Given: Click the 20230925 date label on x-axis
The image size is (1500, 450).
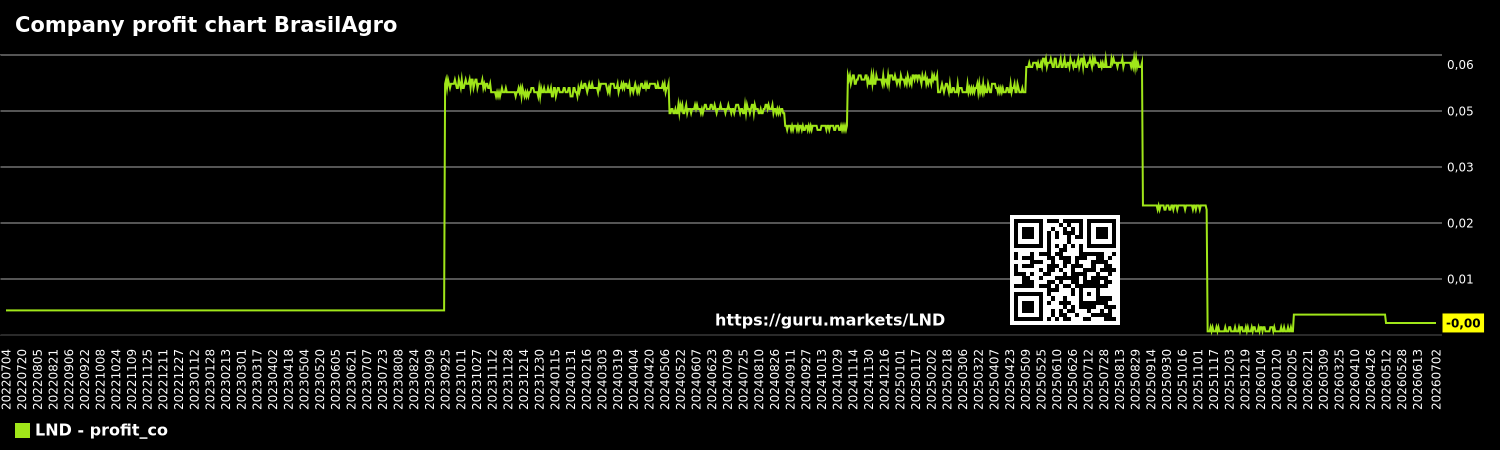Looking at the screenshot, I should click(446, 379).
